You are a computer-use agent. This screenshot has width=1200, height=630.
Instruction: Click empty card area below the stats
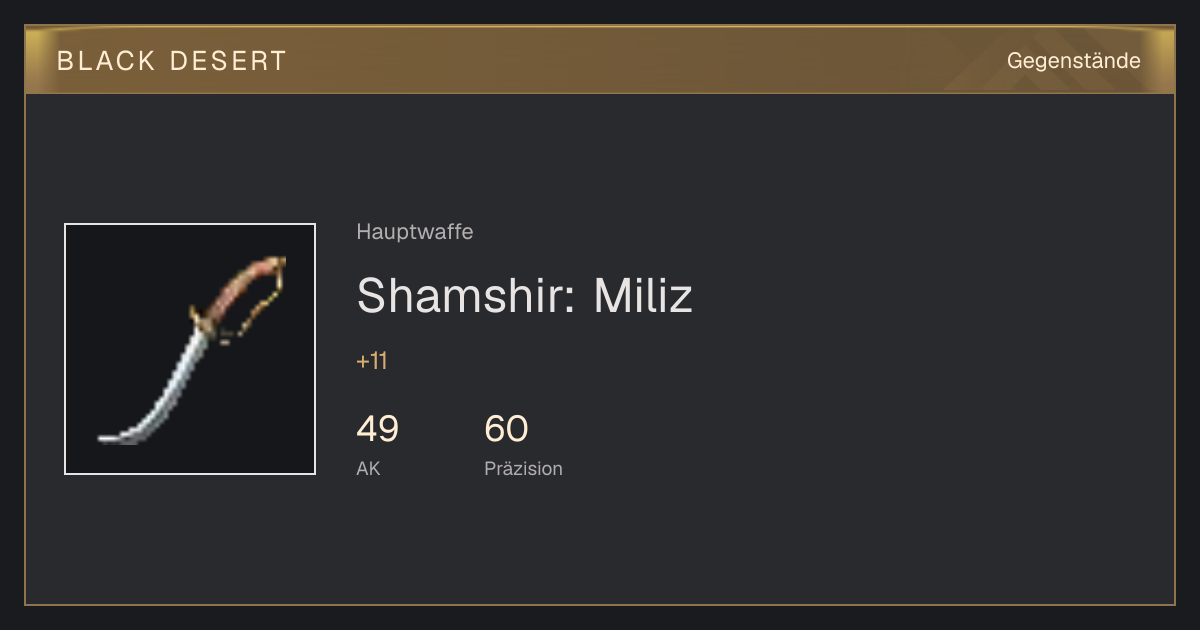600,545
